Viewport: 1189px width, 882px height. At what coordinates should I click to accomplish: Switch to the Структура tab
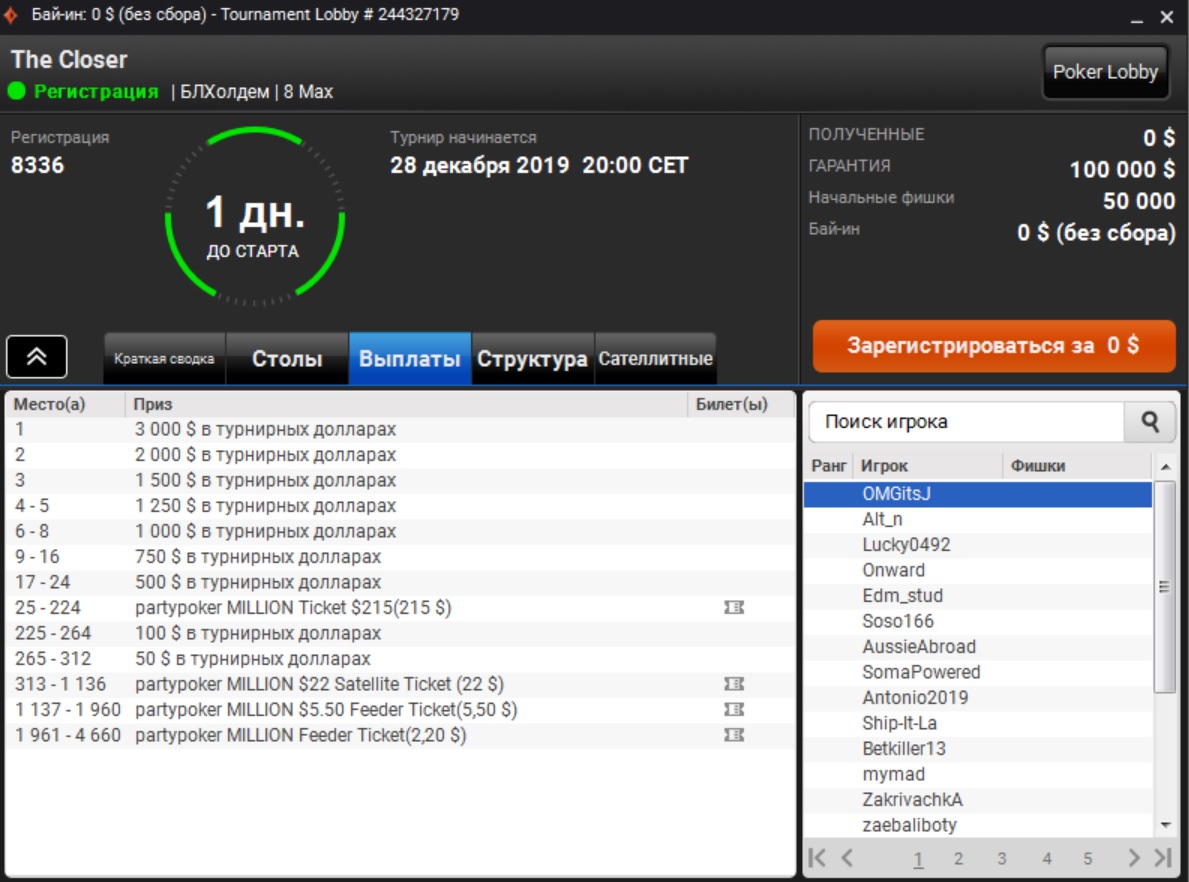tap(532, 359)
